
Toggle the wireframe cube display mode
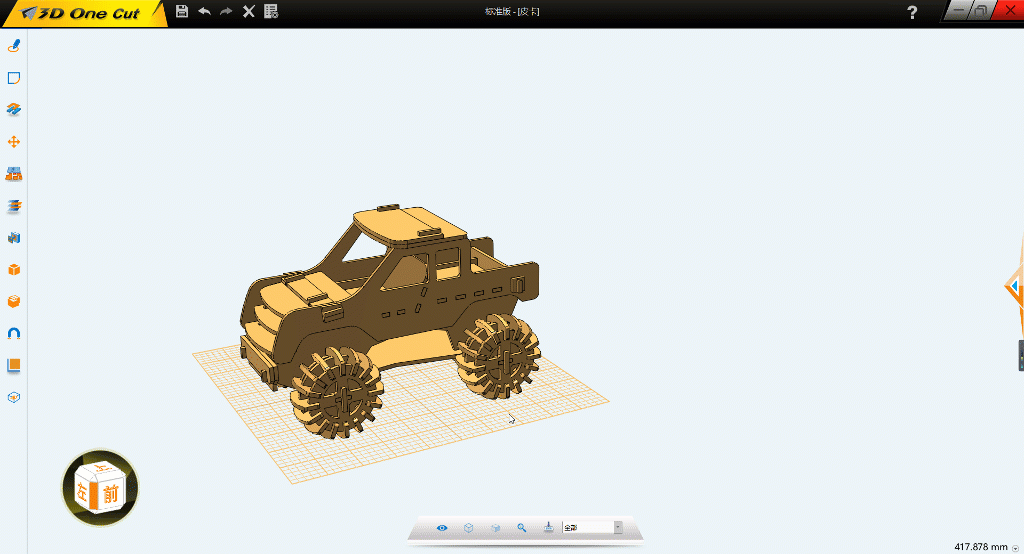pyautogui.click(x=468, y=527)
